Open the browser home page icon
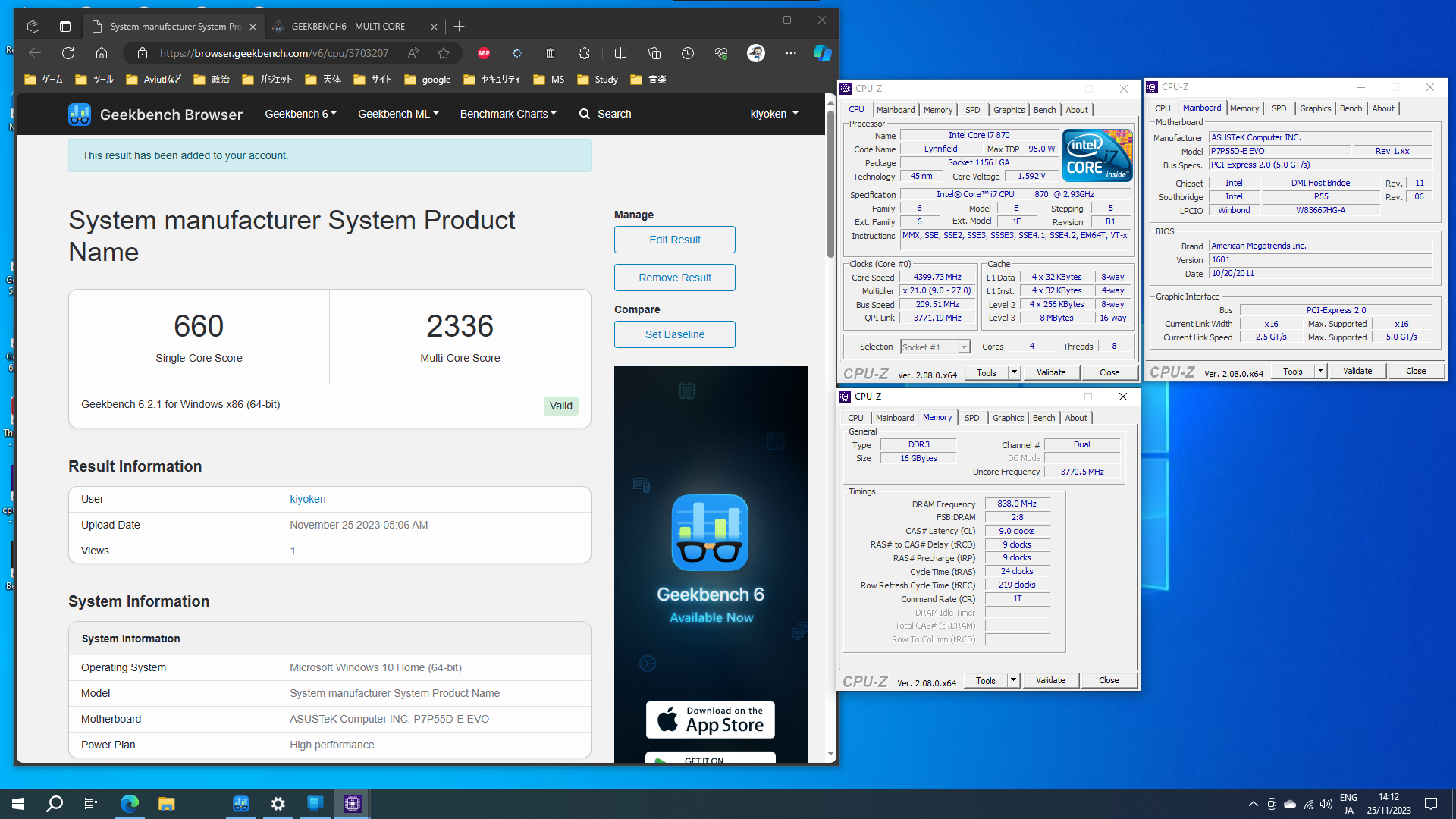The height and width of the screenshot is (819, 1456). [102, 53]
